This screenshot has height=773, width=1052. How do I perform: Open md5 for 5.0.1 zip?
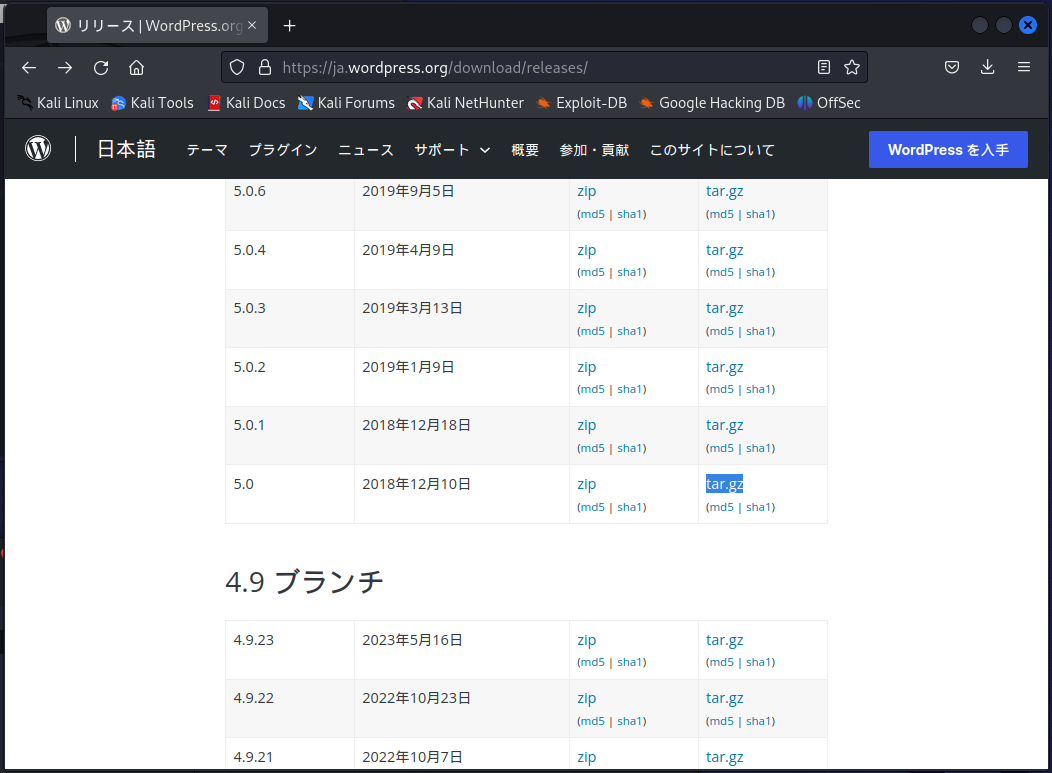[x=592, y=448]
